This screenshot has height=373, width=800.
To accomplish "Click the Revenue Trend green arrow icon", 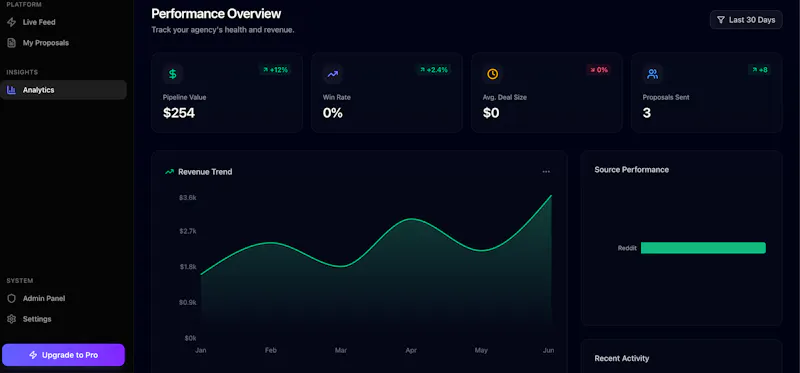I will point(169,172).
